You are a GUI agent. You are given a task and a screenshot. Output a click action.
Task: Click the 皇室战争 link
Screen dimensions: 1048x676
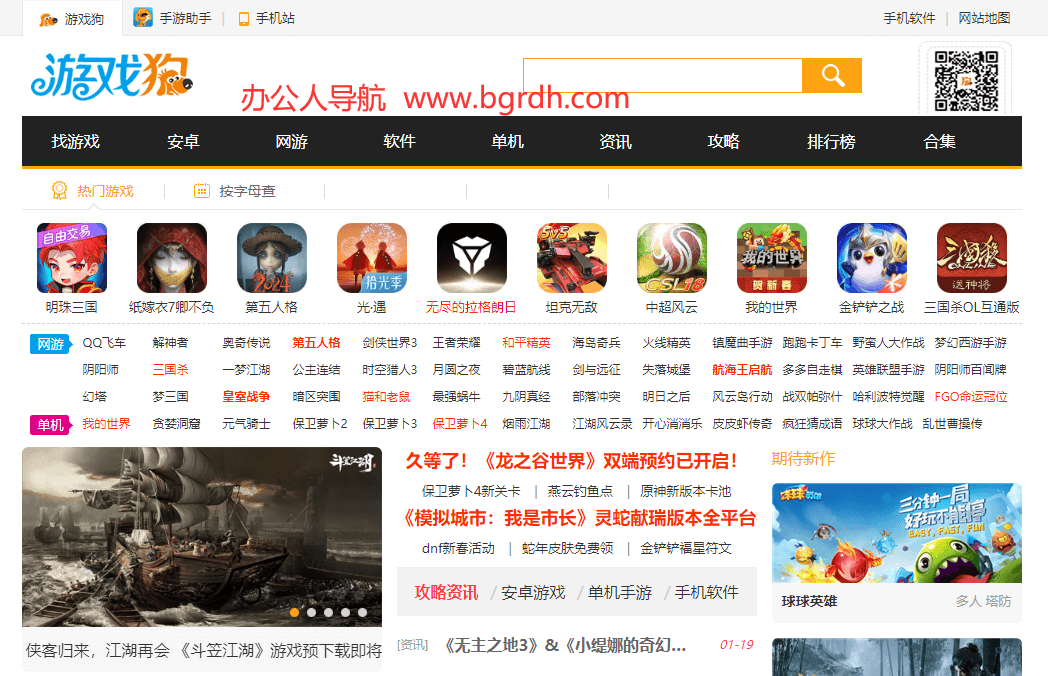pos(246,397)
